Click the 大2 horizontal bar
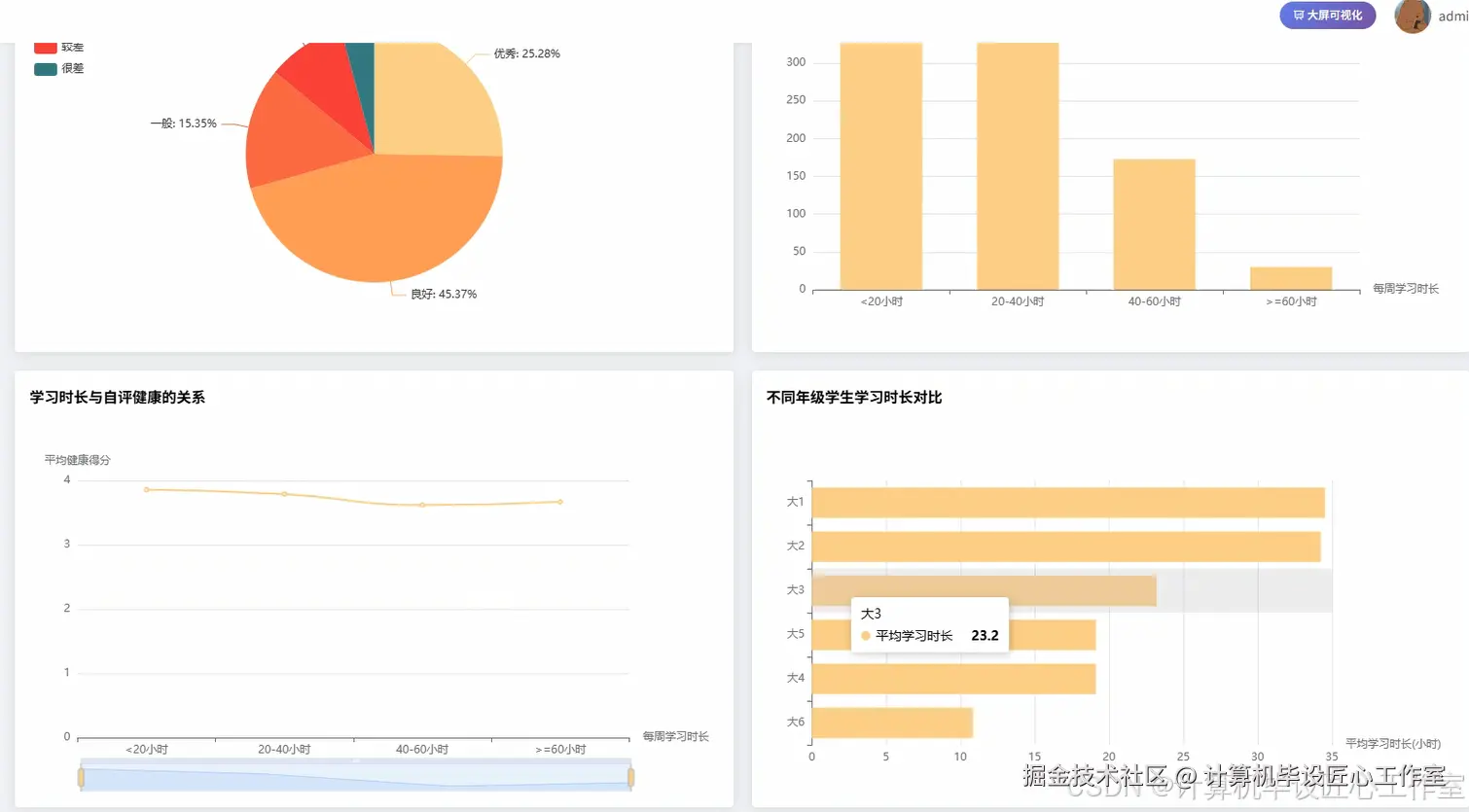The width and height of the screenshot is (1469, 812). coord(1066,547)
